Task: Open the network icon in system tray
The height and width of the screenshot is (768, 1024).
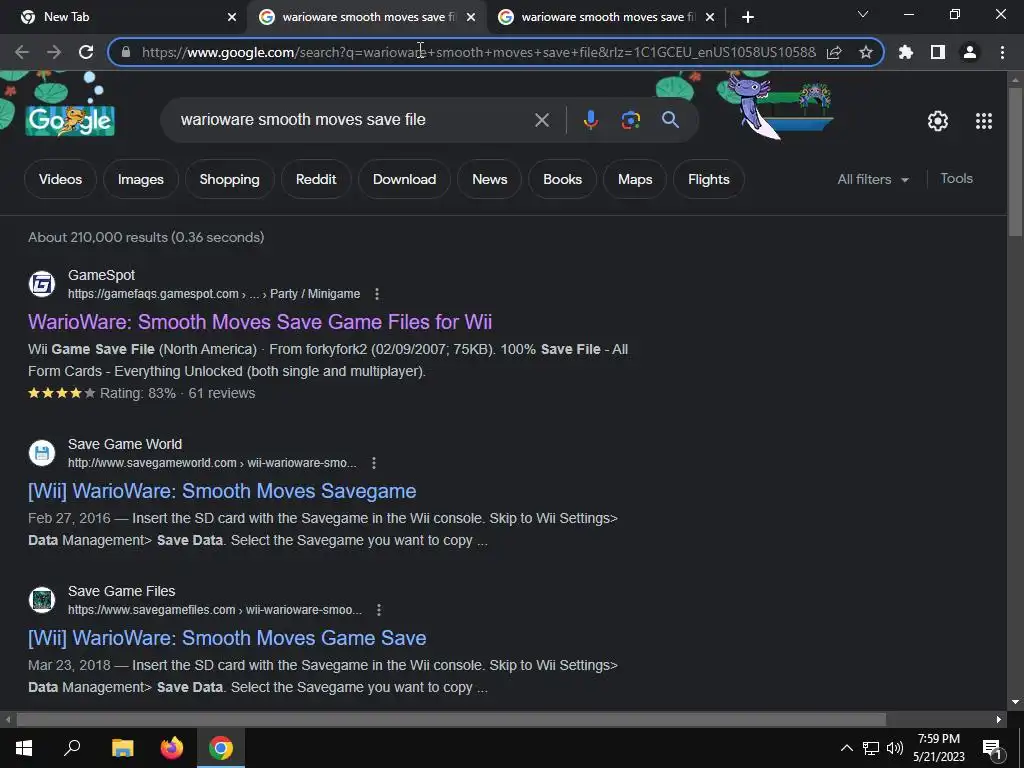Action: click(871, 748)
